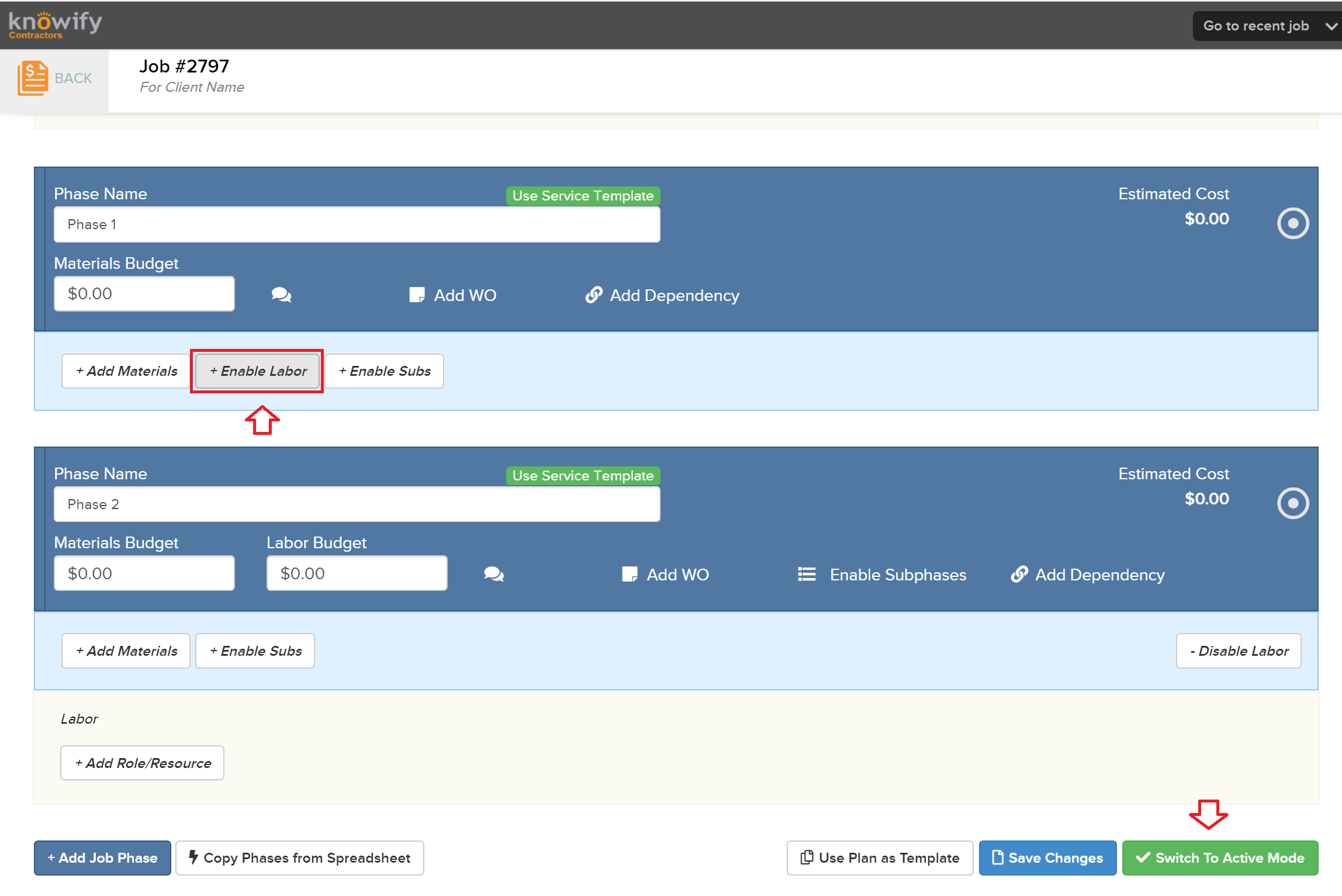The width and height of the screenshot is (1342, 896).
Task: Click Phase 1 Materials Budget field
Action: pos(144,294)
